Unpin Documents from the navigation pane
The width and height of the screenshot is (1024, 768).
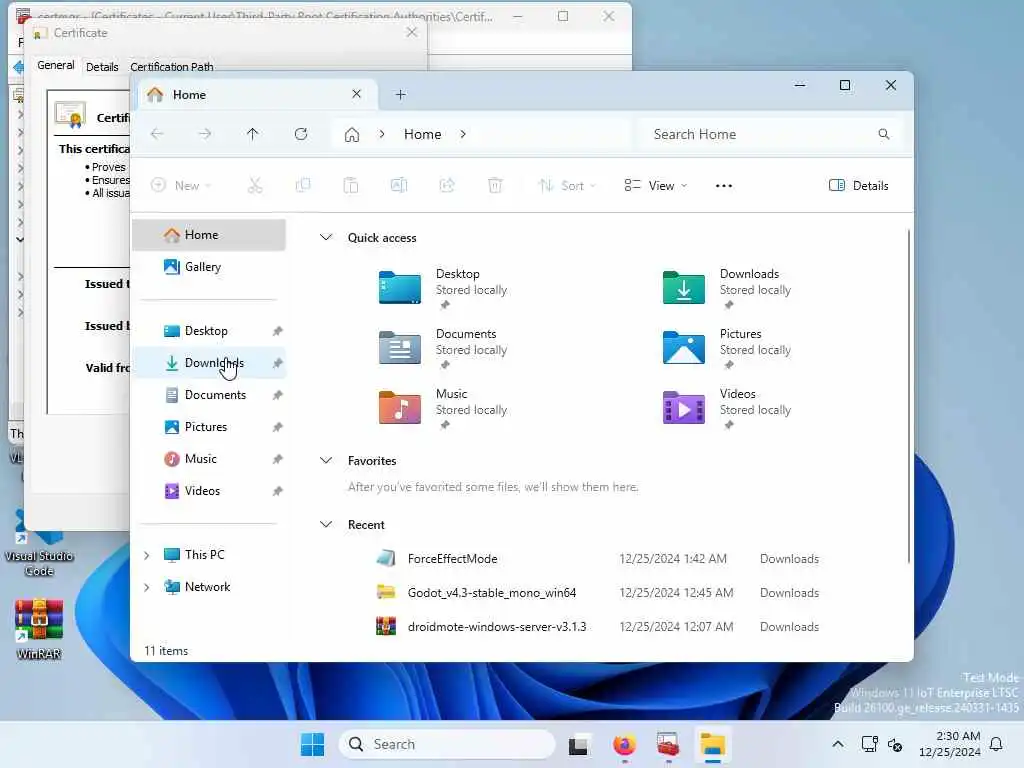pyautogui.click(x=278, y=395)
